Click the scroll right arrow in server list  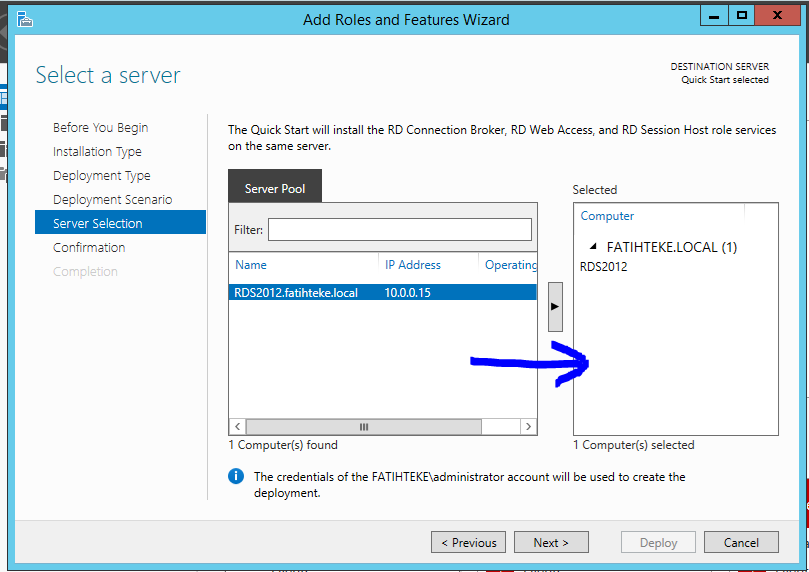528,427
